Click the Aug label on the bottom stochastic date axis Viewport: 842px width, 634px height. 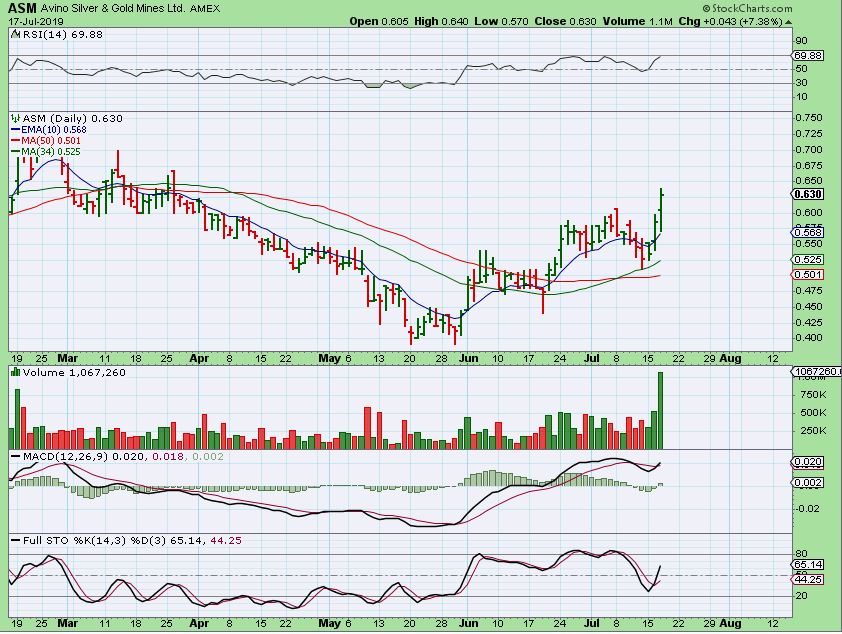pyautogui.click(x=730, y=623)
